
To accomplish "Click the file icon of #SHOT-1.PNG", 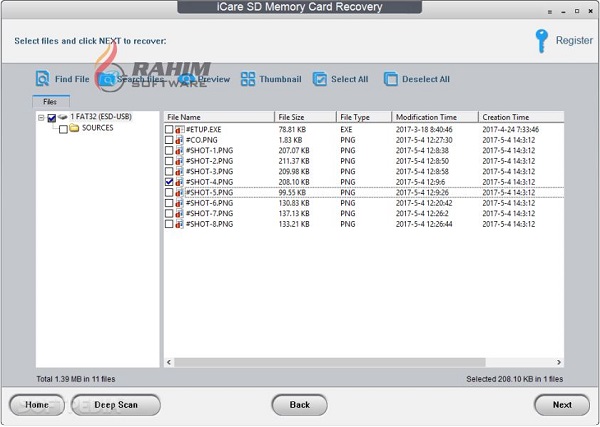I will tap(179, 151).
